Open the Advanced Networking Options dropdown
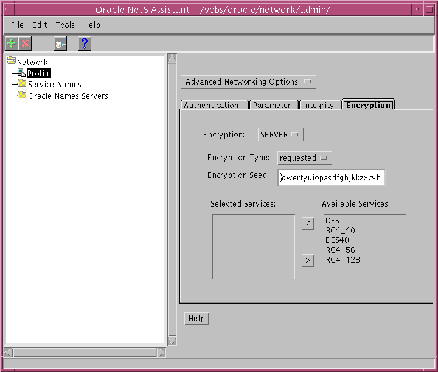The image size is (438, 372). click(248, 82)
